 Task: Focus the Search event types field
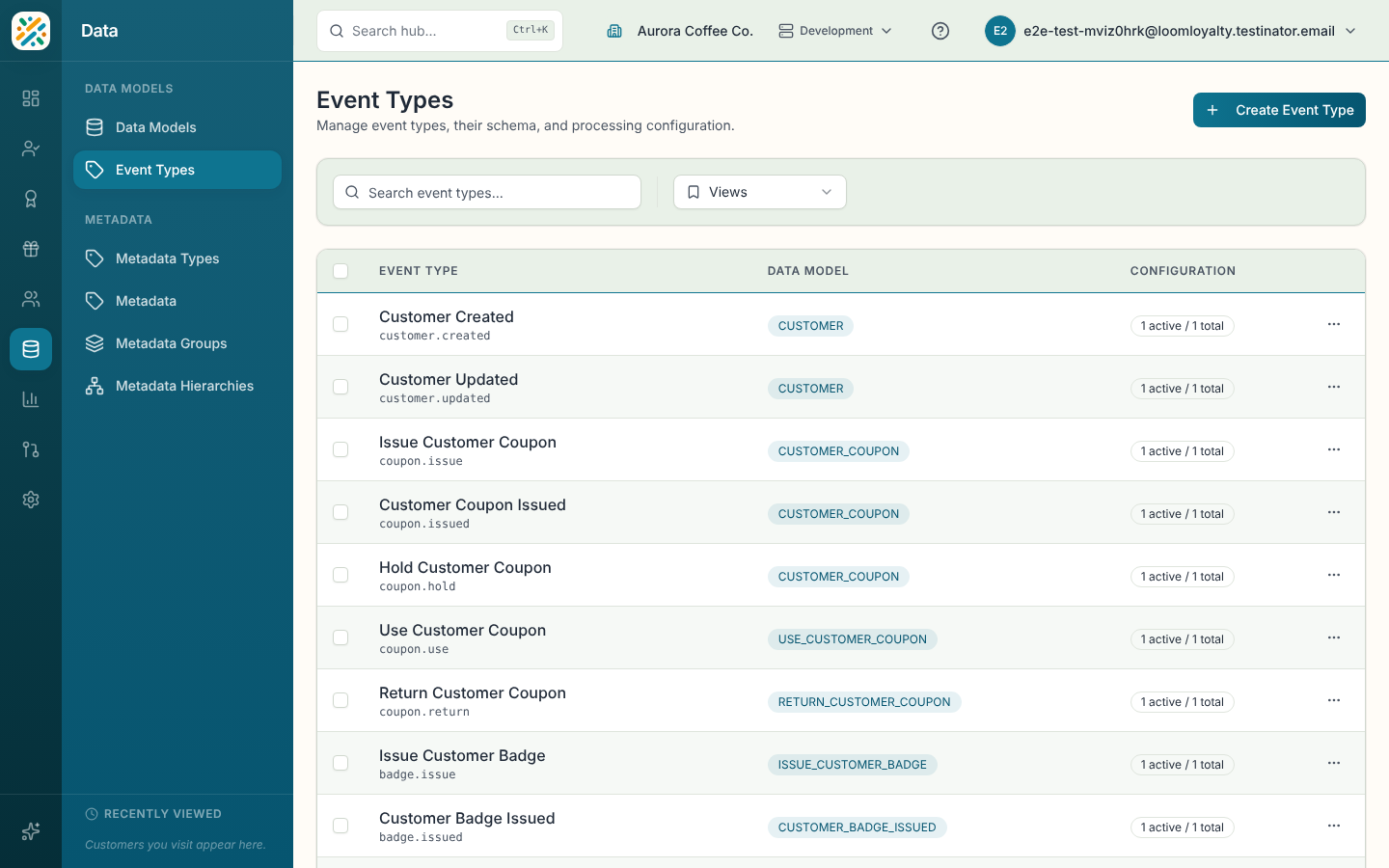tap(487, 192)
